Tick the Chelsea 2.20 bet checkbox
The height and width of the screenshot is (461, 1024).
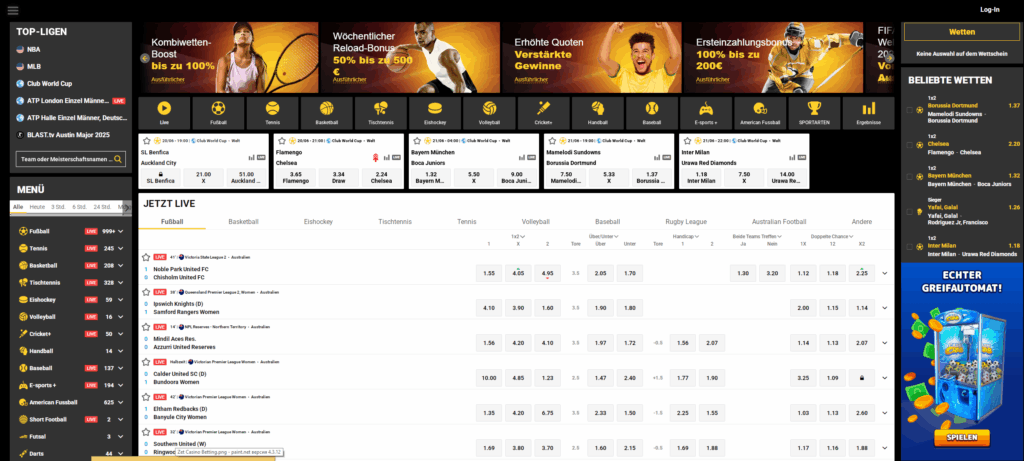pyautogui.click(x=910, y=145)
